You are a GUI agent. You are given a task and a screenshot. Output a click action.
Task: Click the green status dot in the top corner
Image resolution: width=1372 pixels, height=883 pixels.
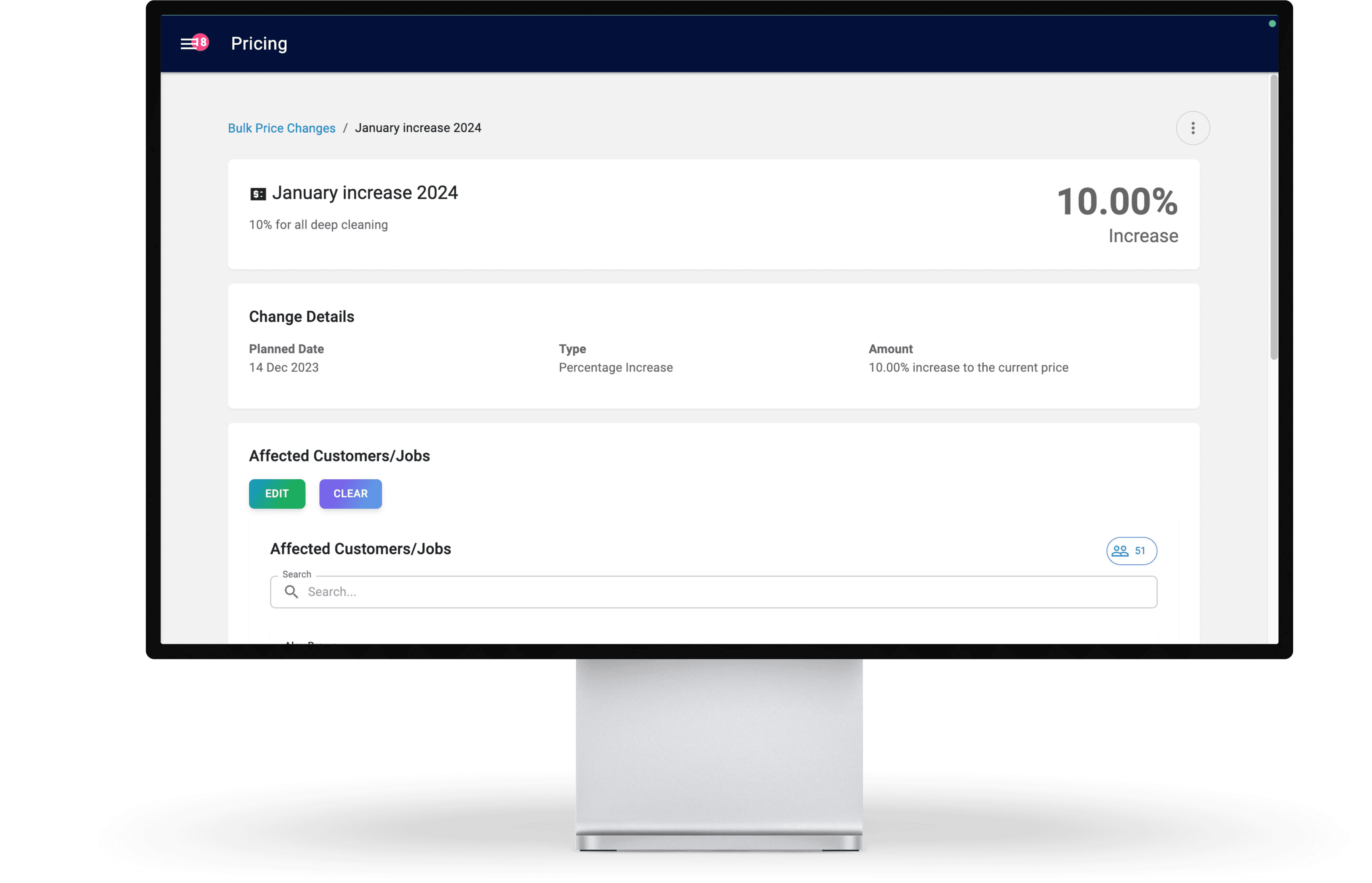point(1272,24)
